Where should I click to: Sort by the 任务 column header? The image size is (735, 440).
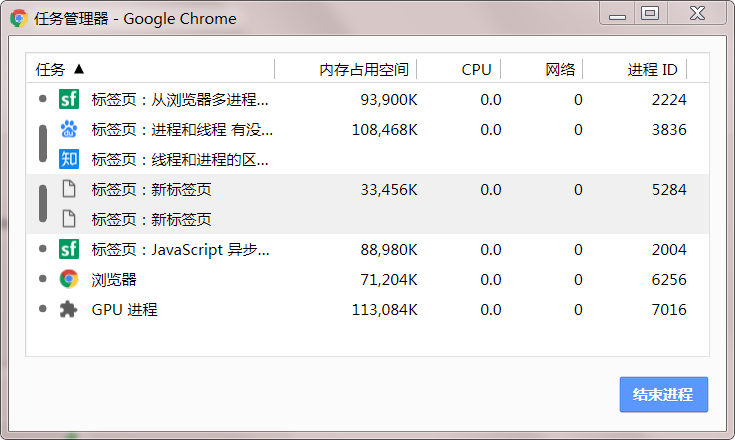60,69
